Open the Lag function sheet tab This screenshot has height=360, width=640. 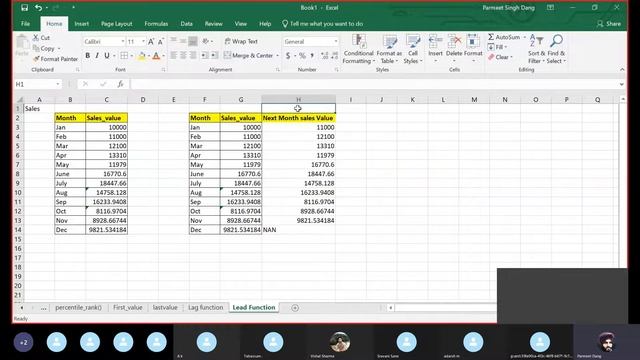pos(205,307)
